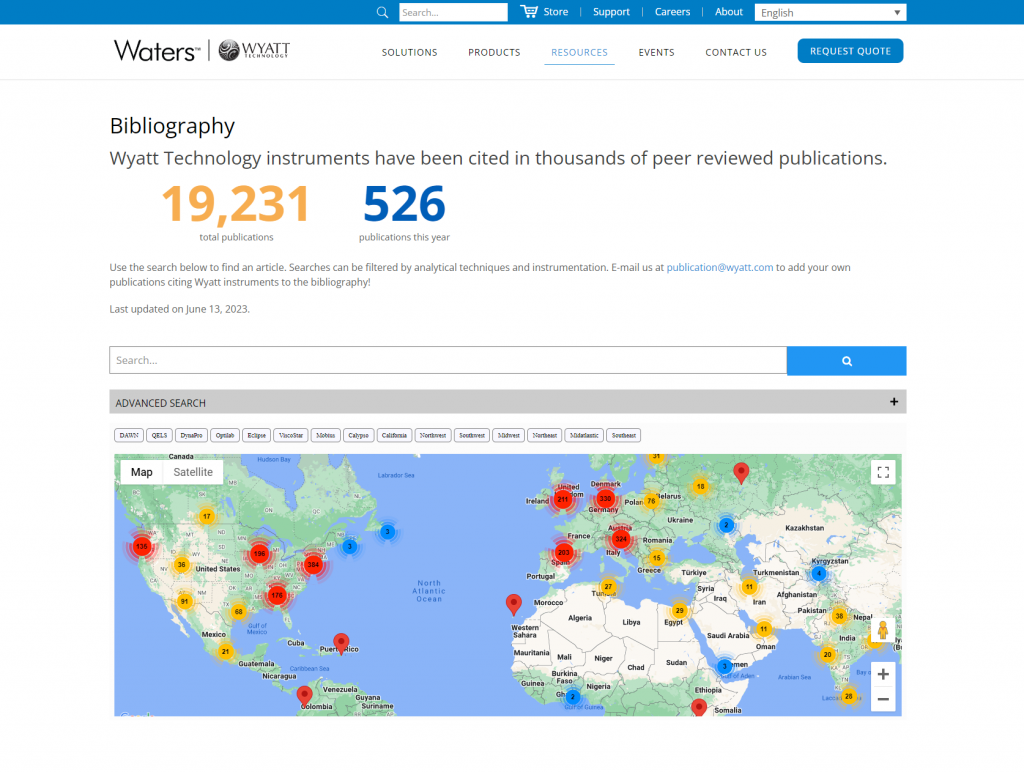Go to the Events menu item
This screenshot has width=1024, height=772.
(x=656, y=52)
